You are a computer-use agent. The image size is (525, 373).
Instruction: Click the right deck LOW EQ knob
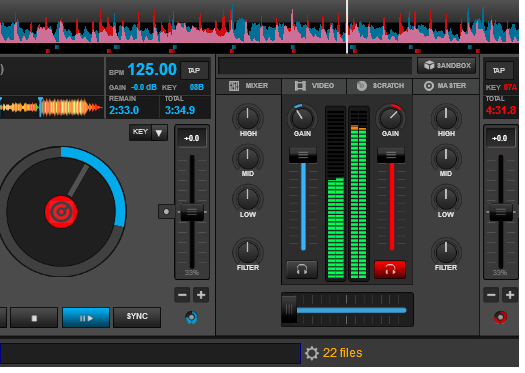446,199
